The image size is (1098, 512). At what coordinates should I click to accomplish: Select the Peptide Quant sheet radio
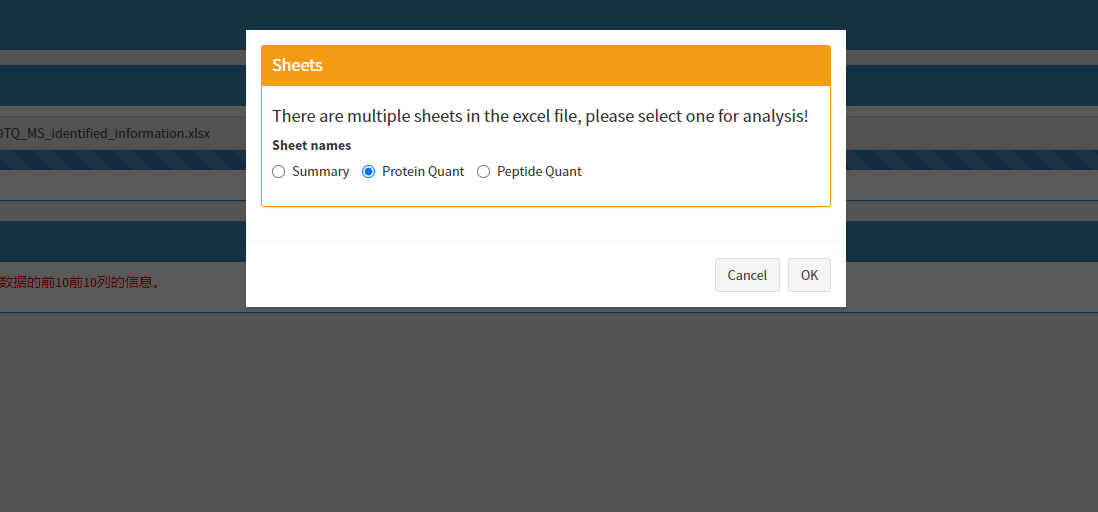point(484,172)
